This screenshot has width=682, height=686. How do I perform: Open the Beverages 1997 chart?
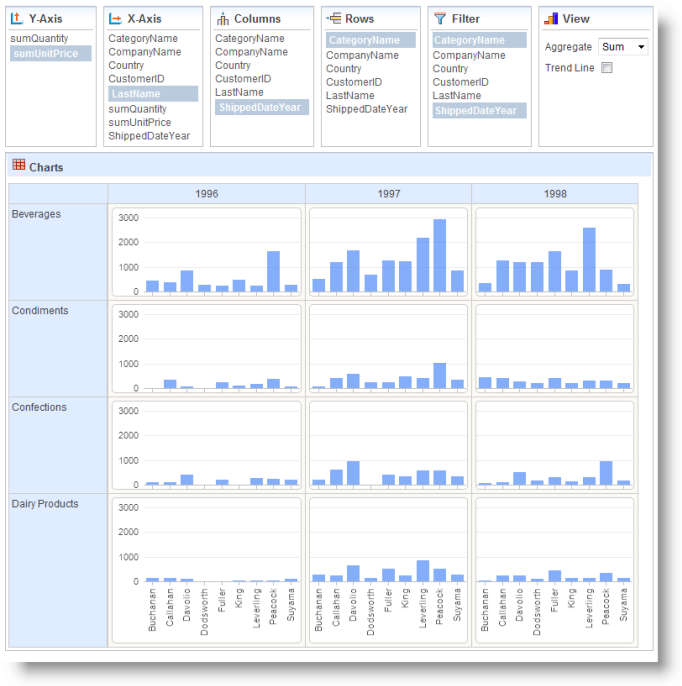point(388,252)
